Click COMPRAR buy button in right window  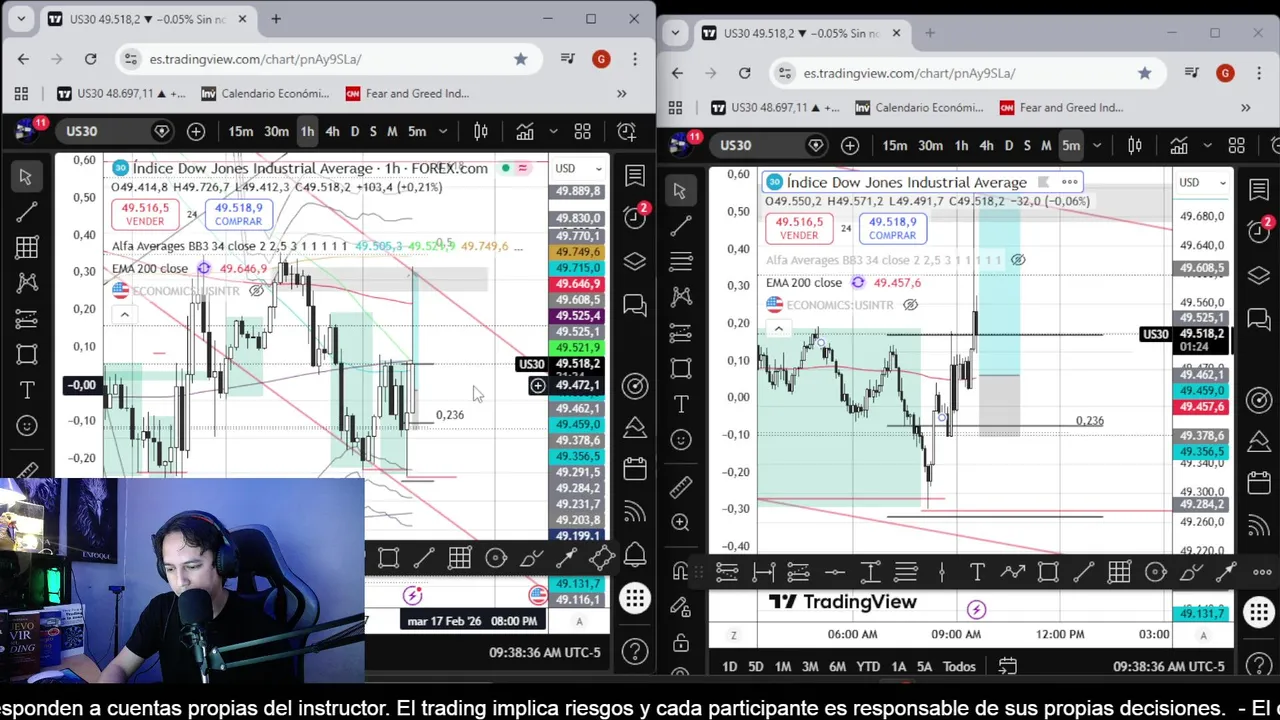(x=892, y=228)
